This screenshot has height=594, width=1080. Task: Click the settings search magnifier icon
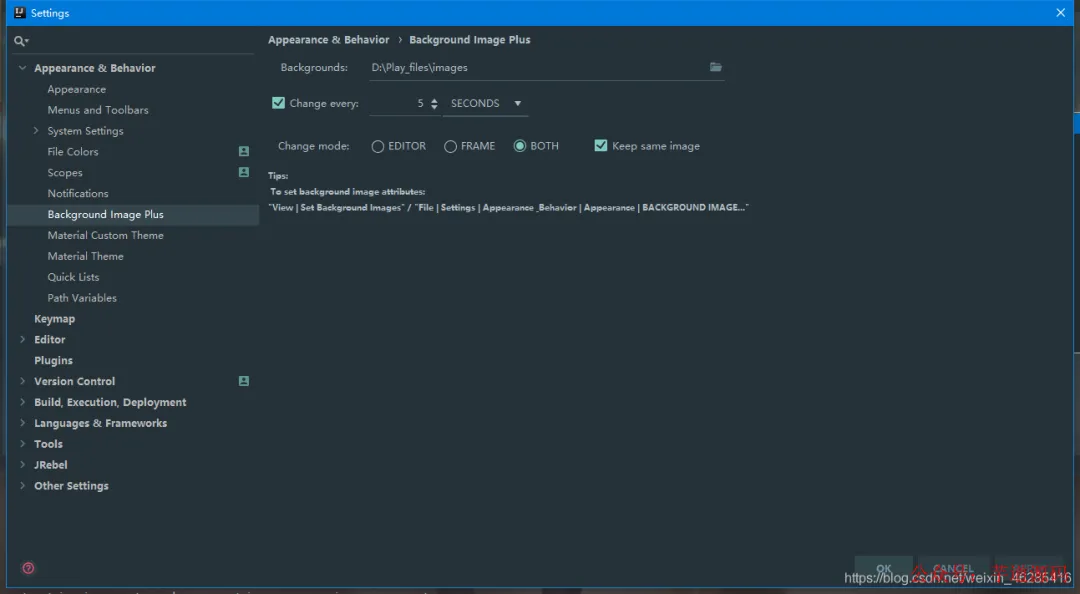[x=21, y=41]
